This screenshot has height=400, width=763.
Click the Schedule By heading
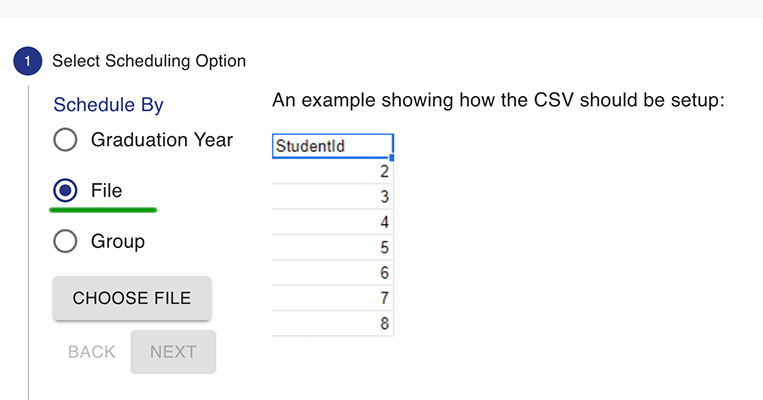click(x=109, y=105)
